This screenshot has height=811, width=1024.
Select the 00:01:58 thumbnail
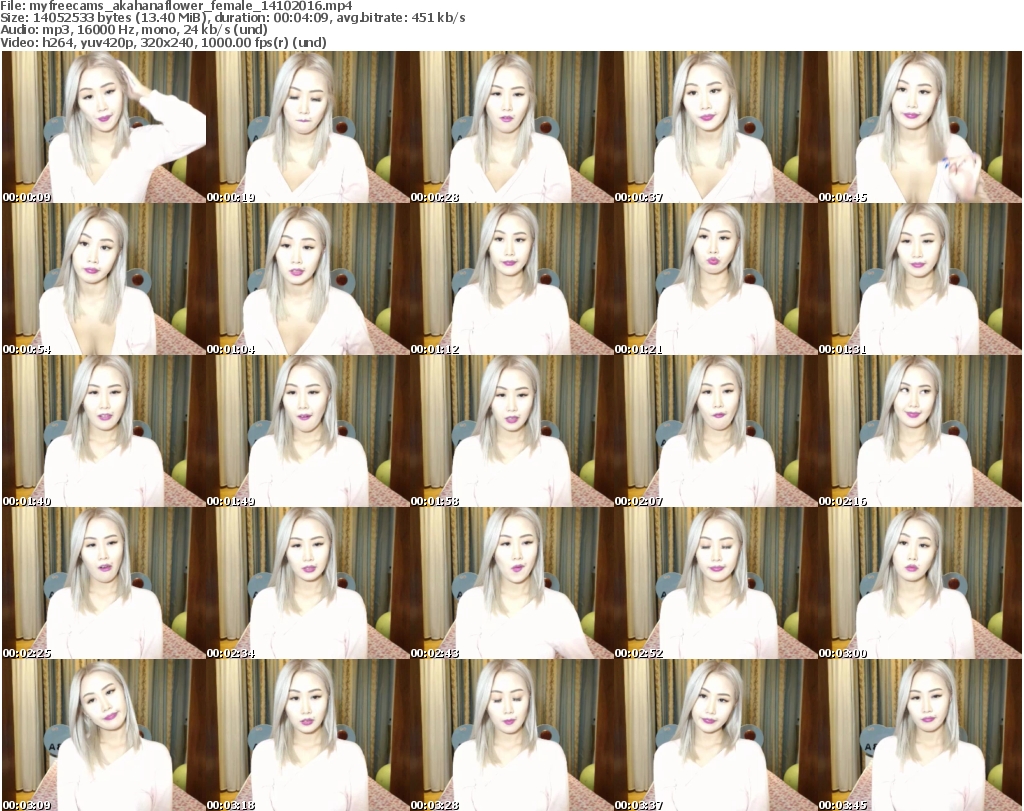[x=512, y=431]
